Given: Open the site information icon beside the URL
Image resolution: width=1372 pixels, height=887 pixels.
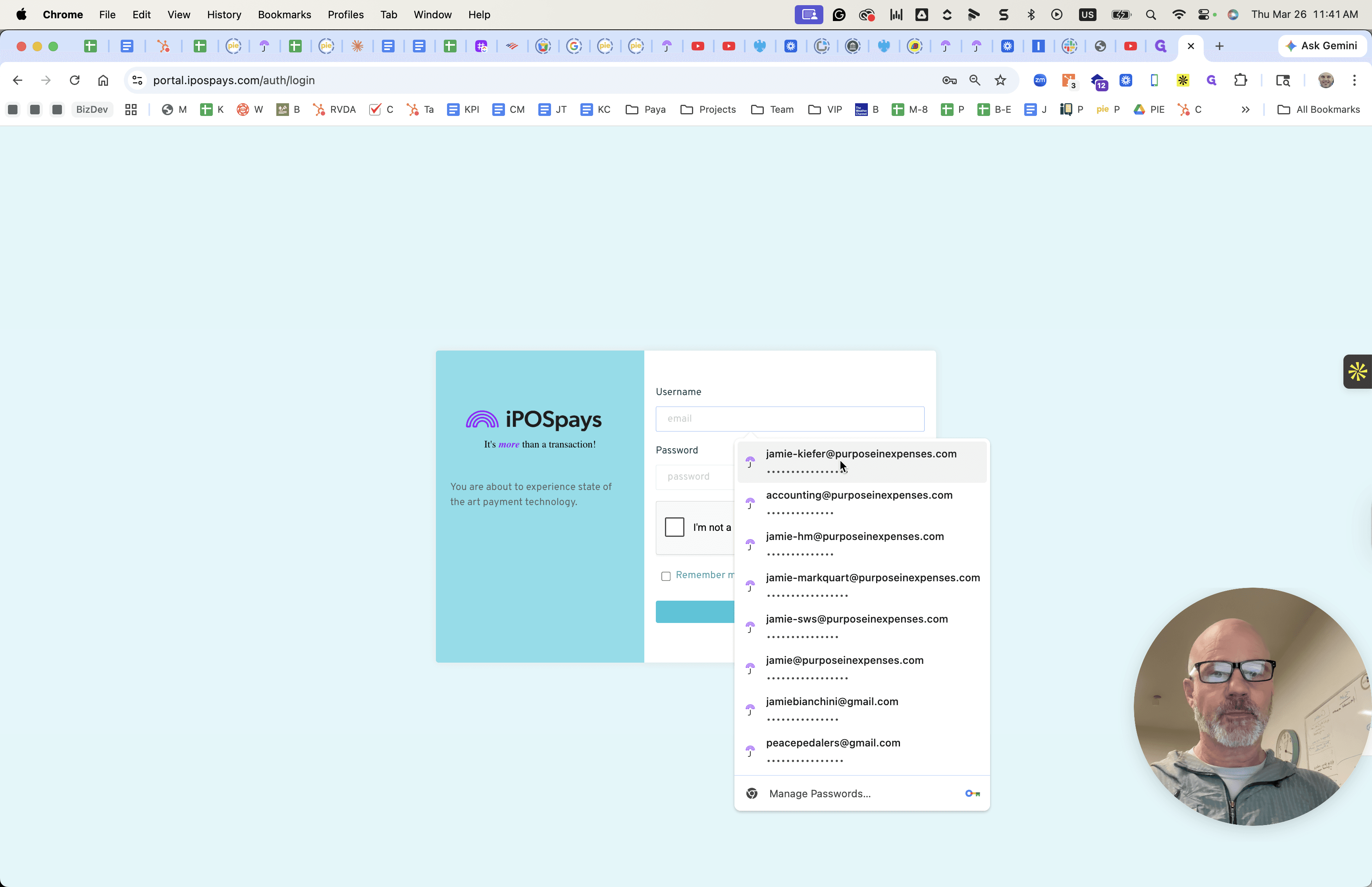Looking at the screenshot, I should (137, 80).
